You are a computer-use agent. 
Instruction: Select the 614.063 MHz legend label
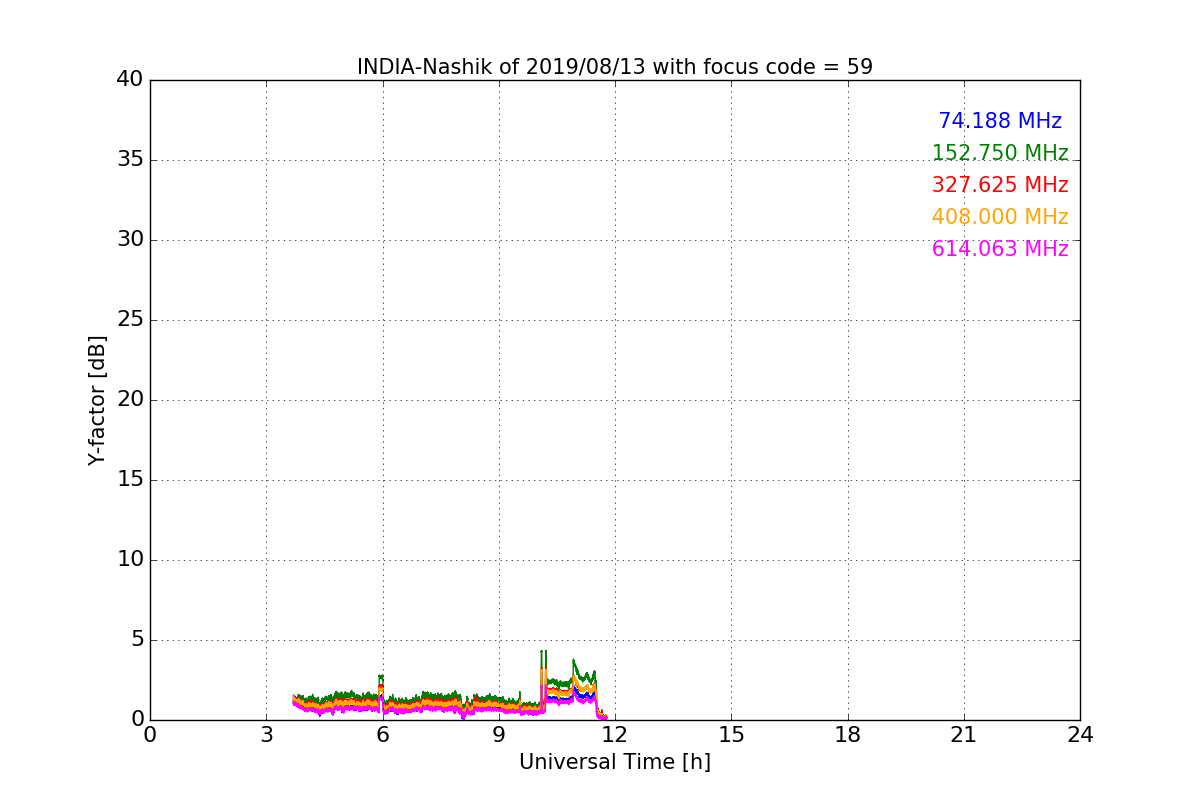(1000, 249)
